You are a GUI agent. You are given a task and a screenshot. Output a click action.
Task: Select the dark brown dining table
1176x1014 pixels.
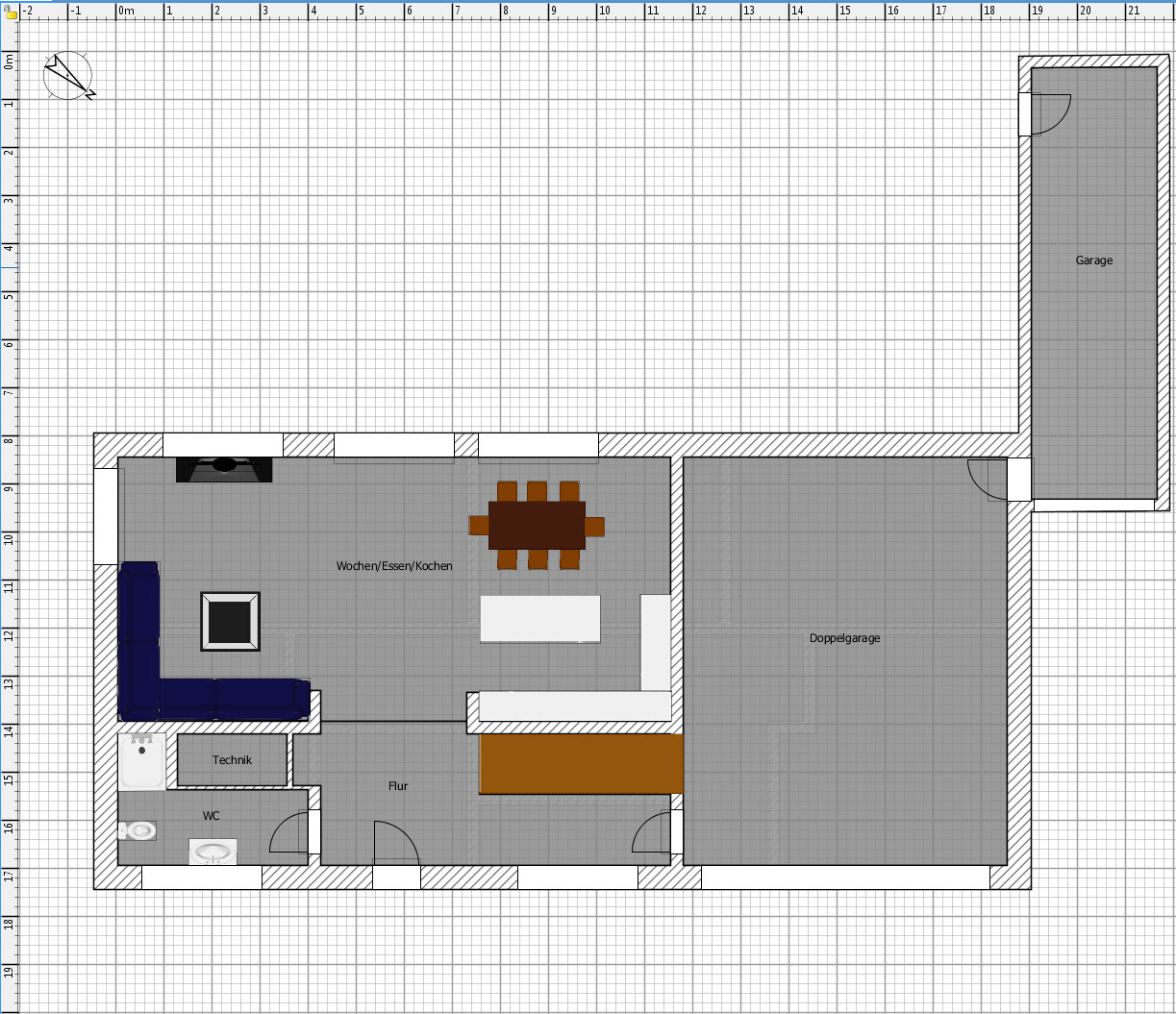click(537, 525)
